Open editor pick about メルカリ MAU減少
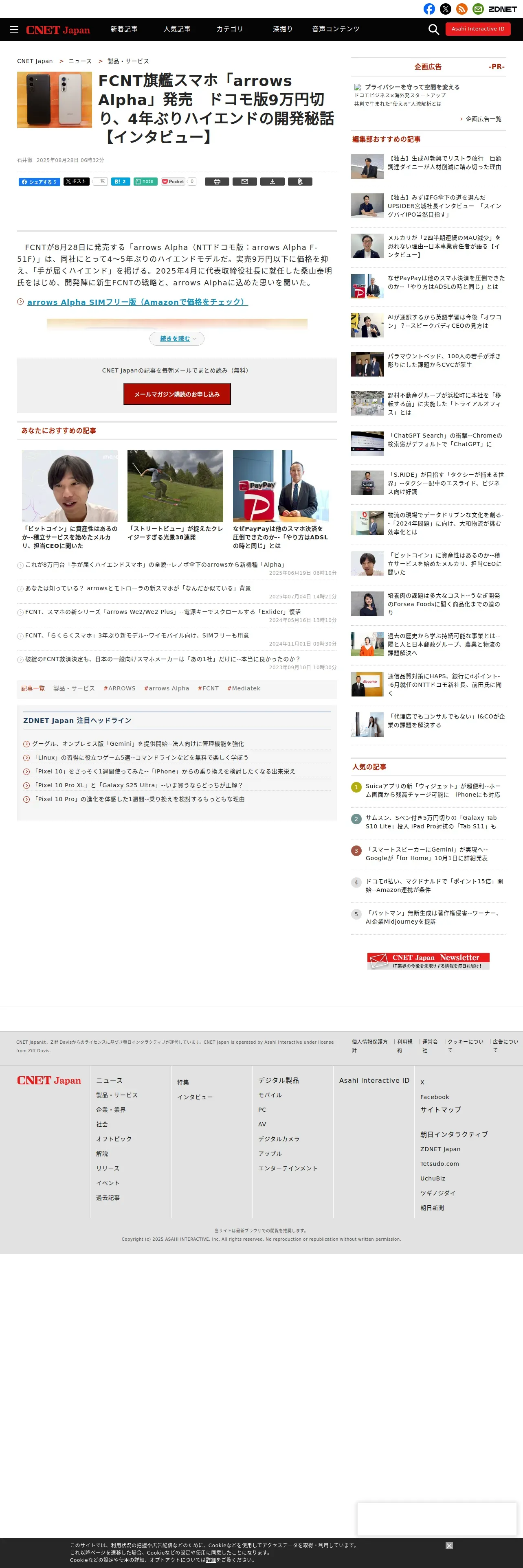This screenshot has height=1568, width=523. pyautogui.click(x=444, y=246)
